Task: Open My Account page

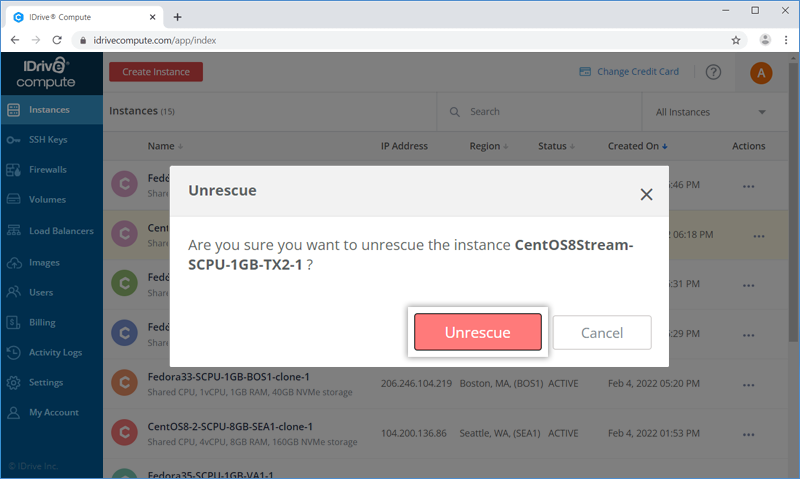Action: (54, 412)
